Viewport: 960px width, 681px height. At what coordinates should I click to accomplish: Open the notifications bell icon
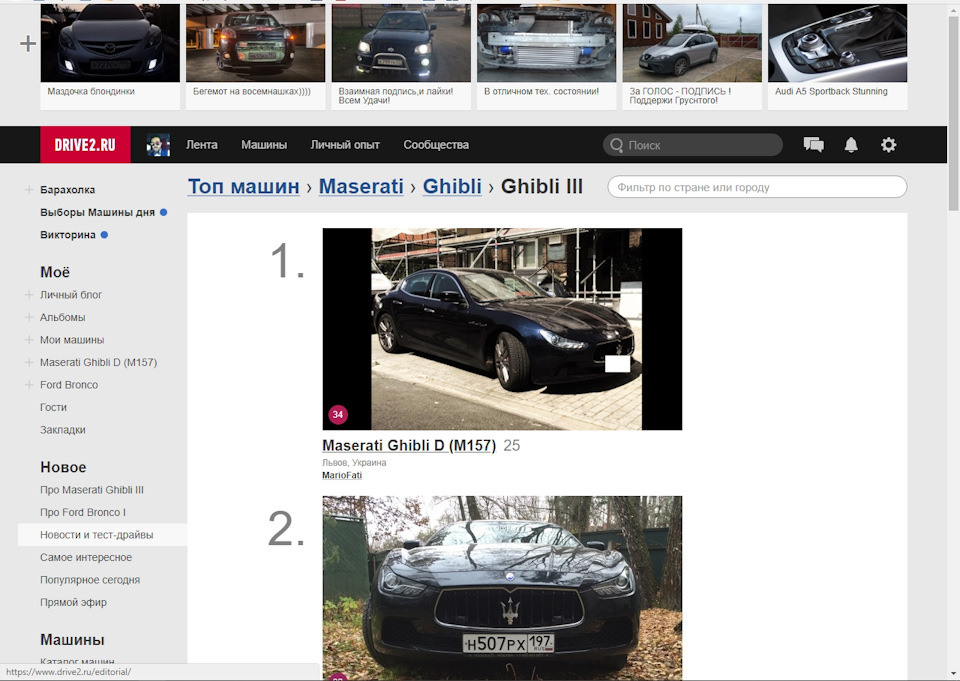(851, 145)
